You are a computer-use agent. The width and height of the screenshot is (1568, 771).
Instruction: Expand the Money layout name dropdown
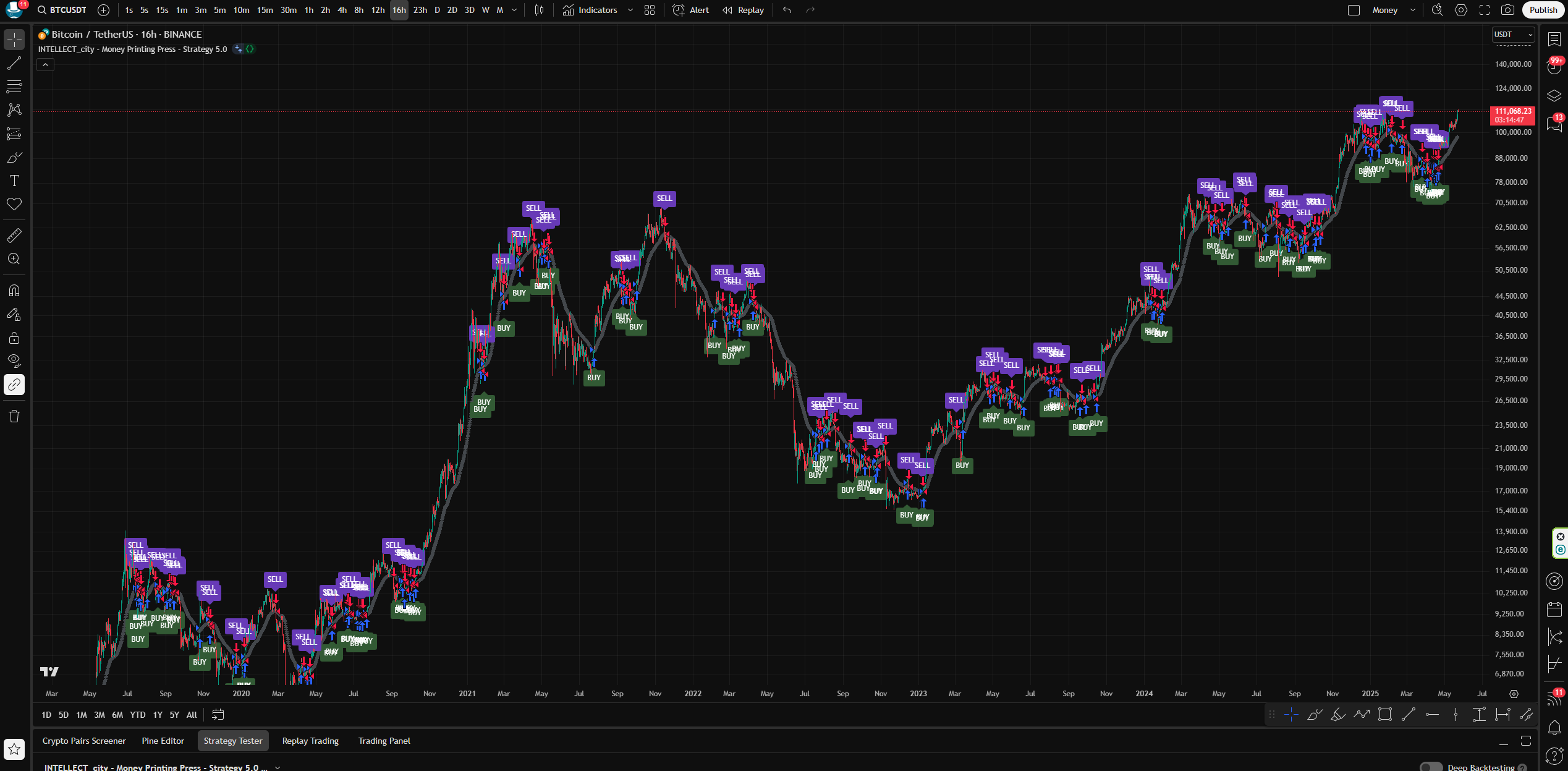tap(1413, 10)
